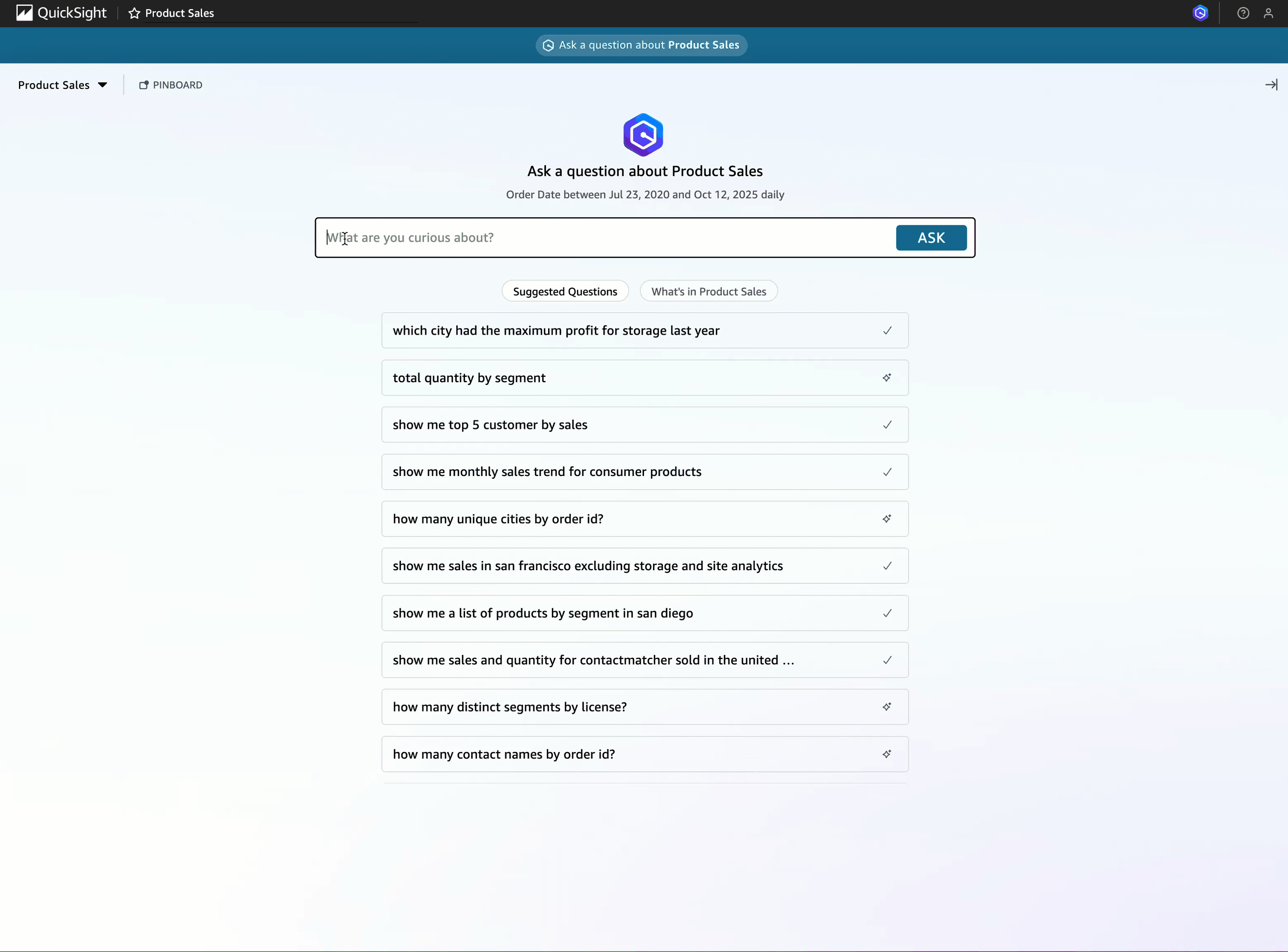Image resolution: width=1288 pixels, height=952 pixels.
Task: Click checkmark on maximum profit for storage question
Action: pyautogui.click(x=887, y=330)
